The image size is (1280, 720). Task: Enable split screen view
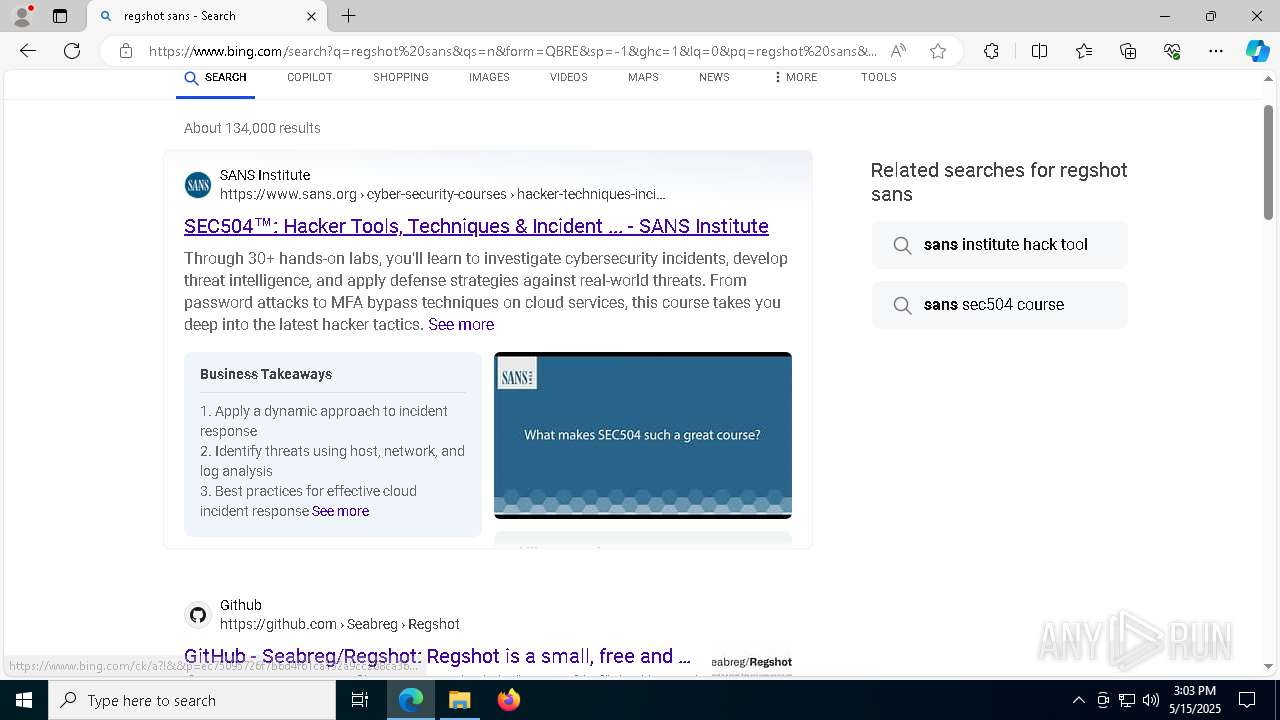[1039, 51]
